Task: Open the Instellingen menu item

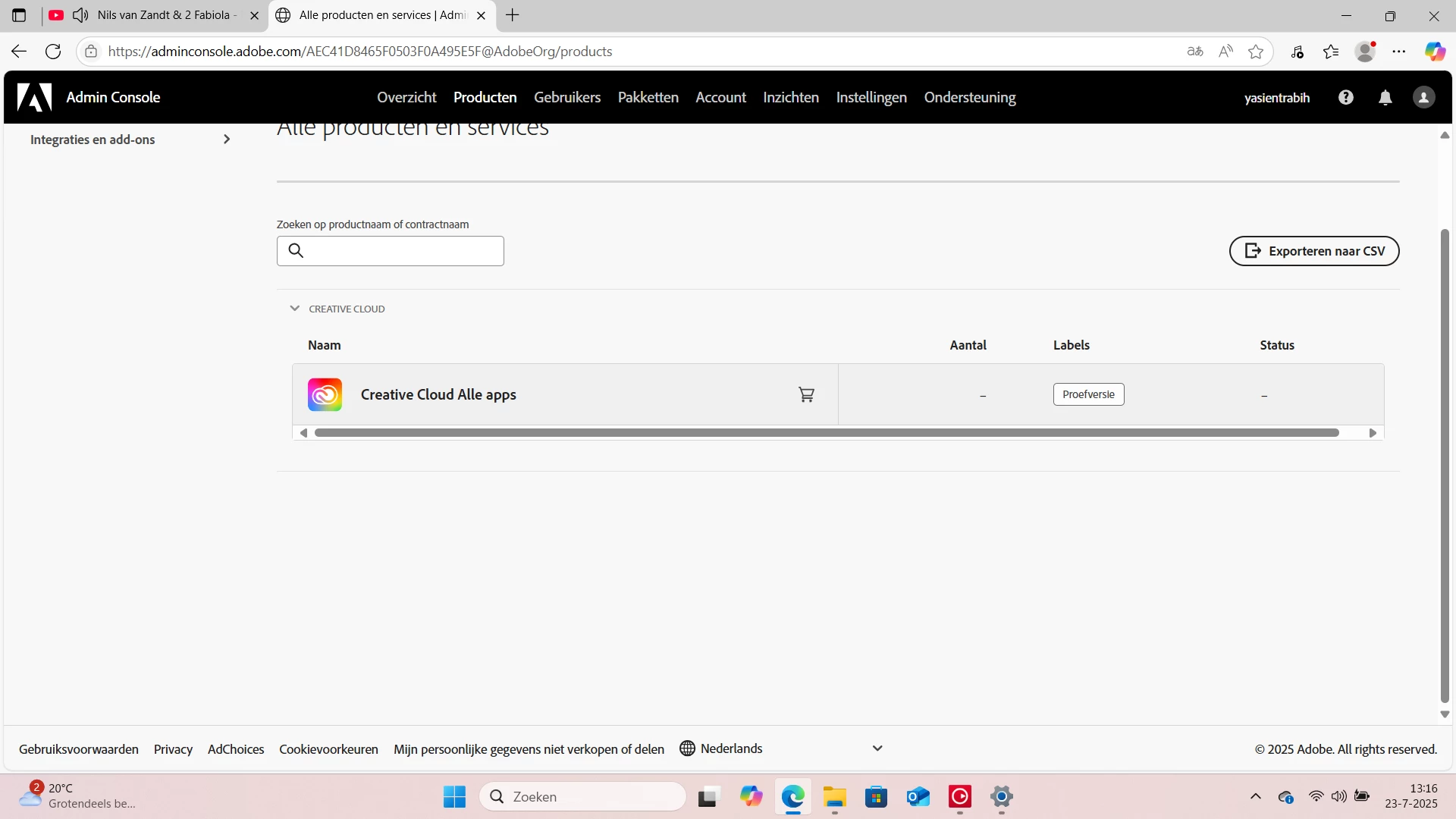Action: pos(871,97)
